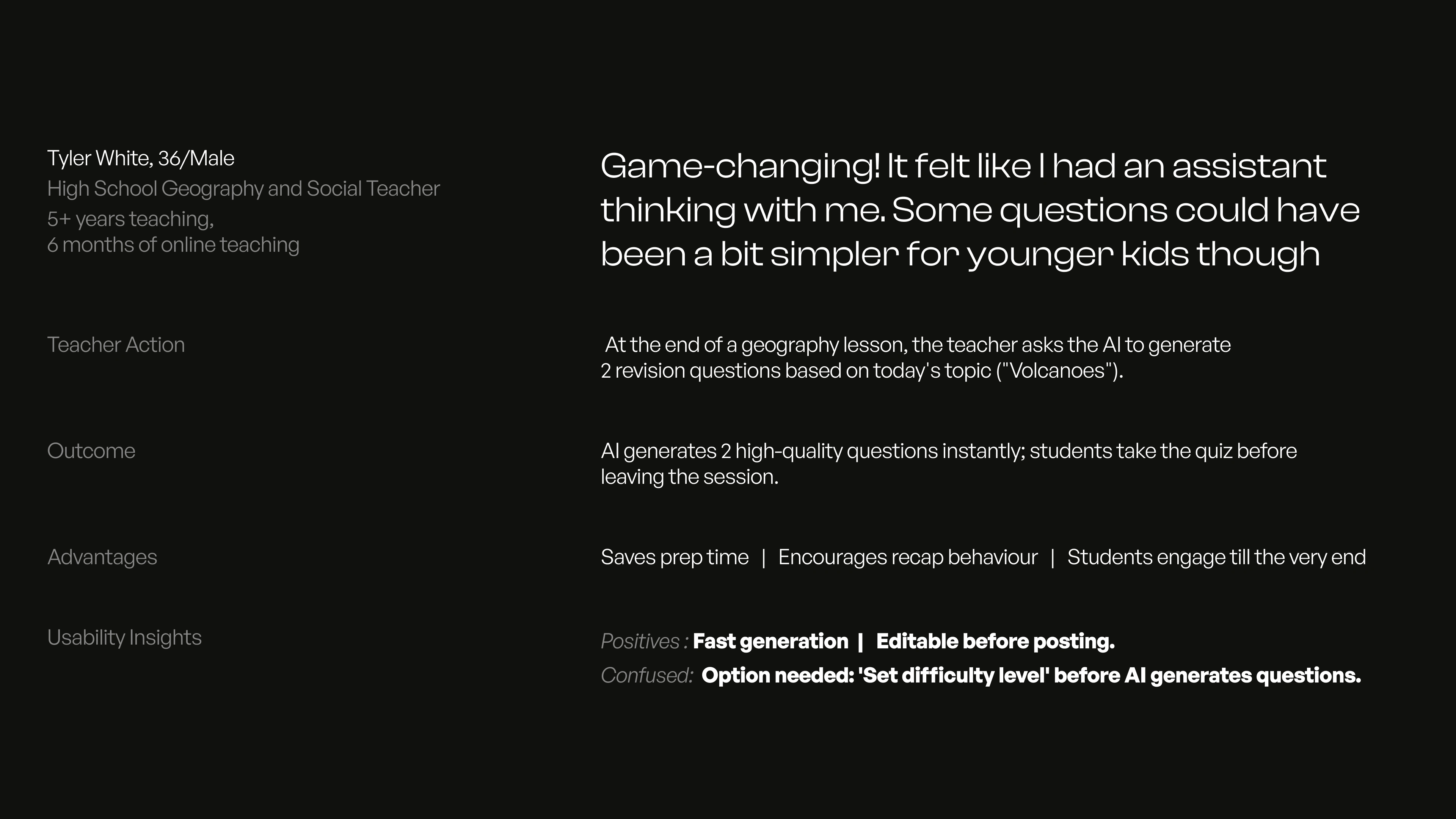Click 'Encourages recap behaviour' advantage

907,557
